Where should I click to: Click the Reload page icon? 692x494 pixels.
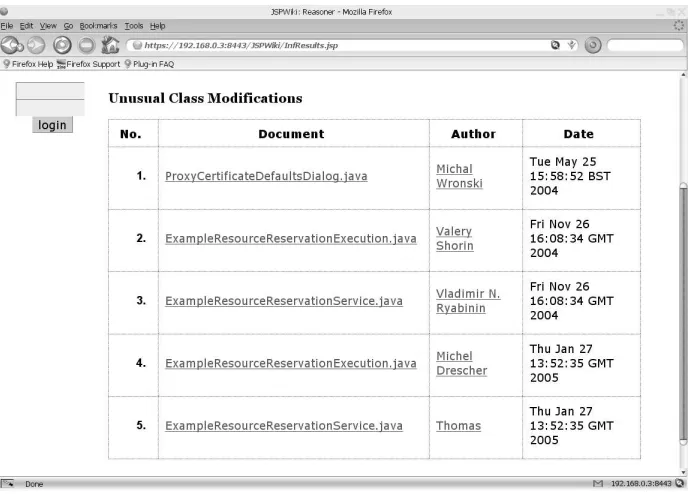pyautogui.click(x=62, y=45)
